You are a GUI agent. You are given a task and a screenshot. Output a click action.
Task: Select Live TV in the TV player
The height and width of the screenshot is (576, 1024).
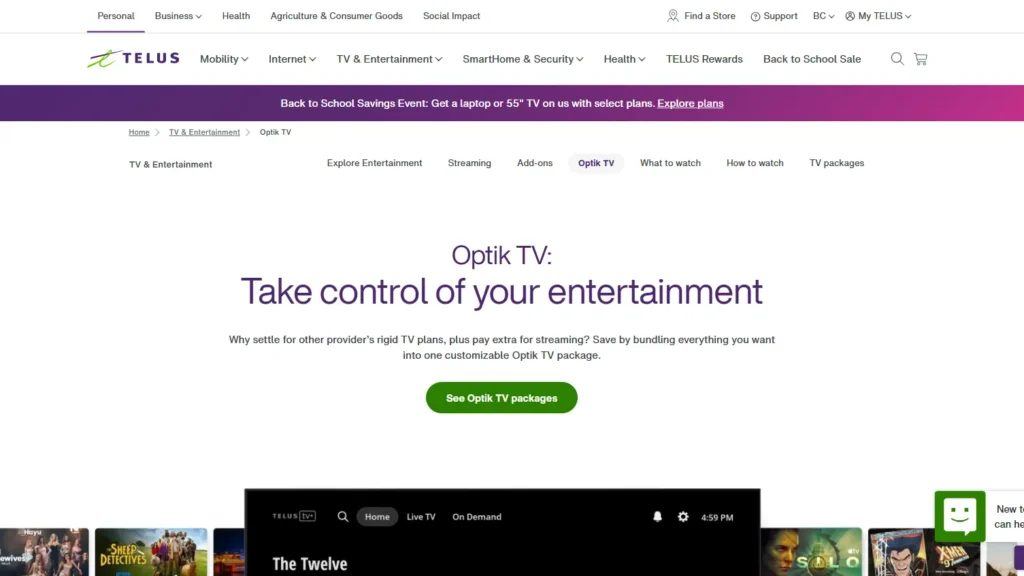coord(421,517)
